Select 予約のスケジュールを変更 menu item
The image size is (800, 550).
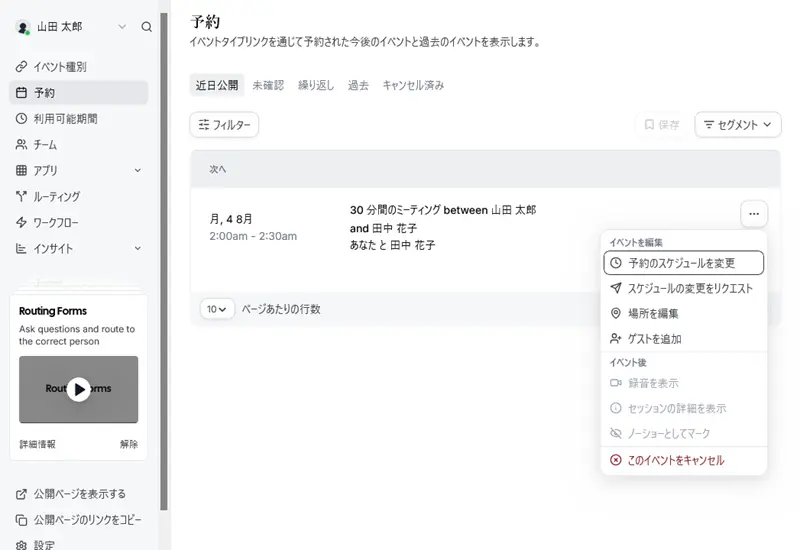click(x=684, y=263)
